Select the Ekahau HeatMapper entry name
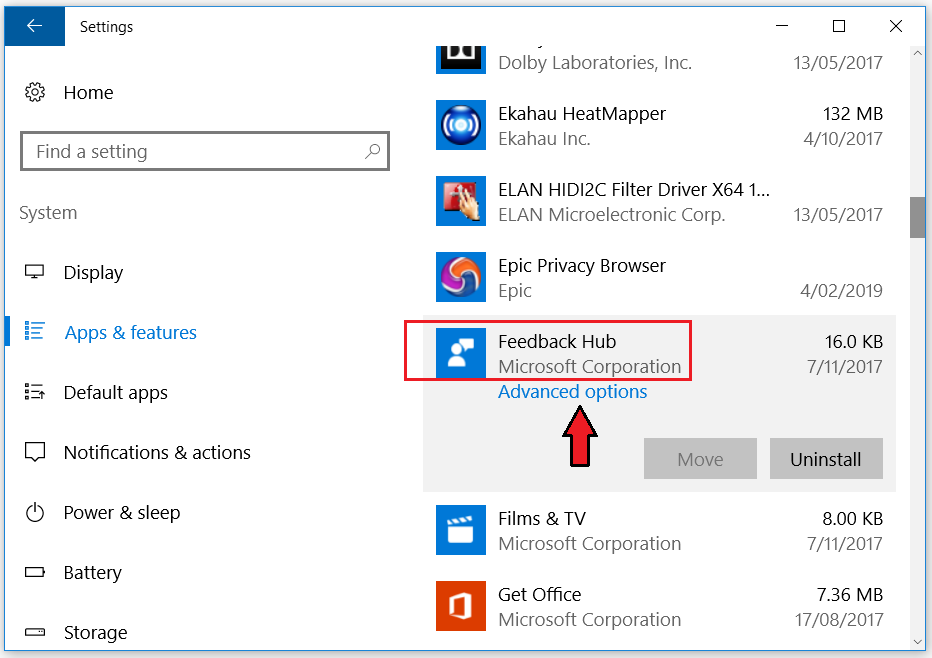Image resolution: width=932 pixels, height=658 pixels. (582, 113)
